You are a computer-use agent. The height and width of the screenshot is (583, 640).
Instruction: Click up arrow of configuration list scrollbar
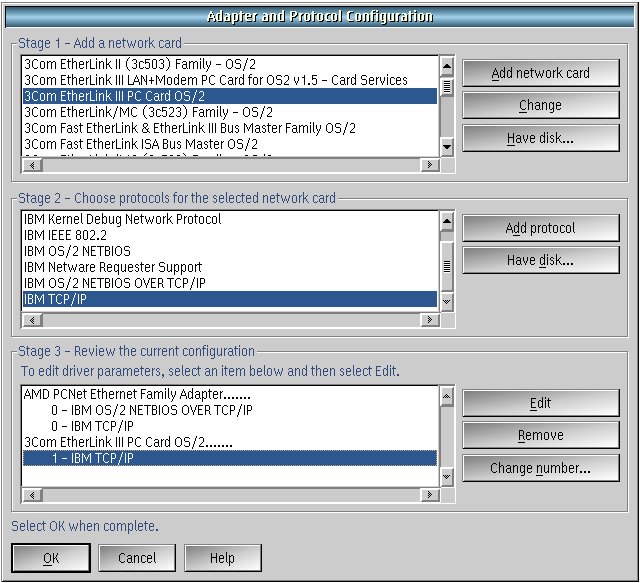(447, 396)
